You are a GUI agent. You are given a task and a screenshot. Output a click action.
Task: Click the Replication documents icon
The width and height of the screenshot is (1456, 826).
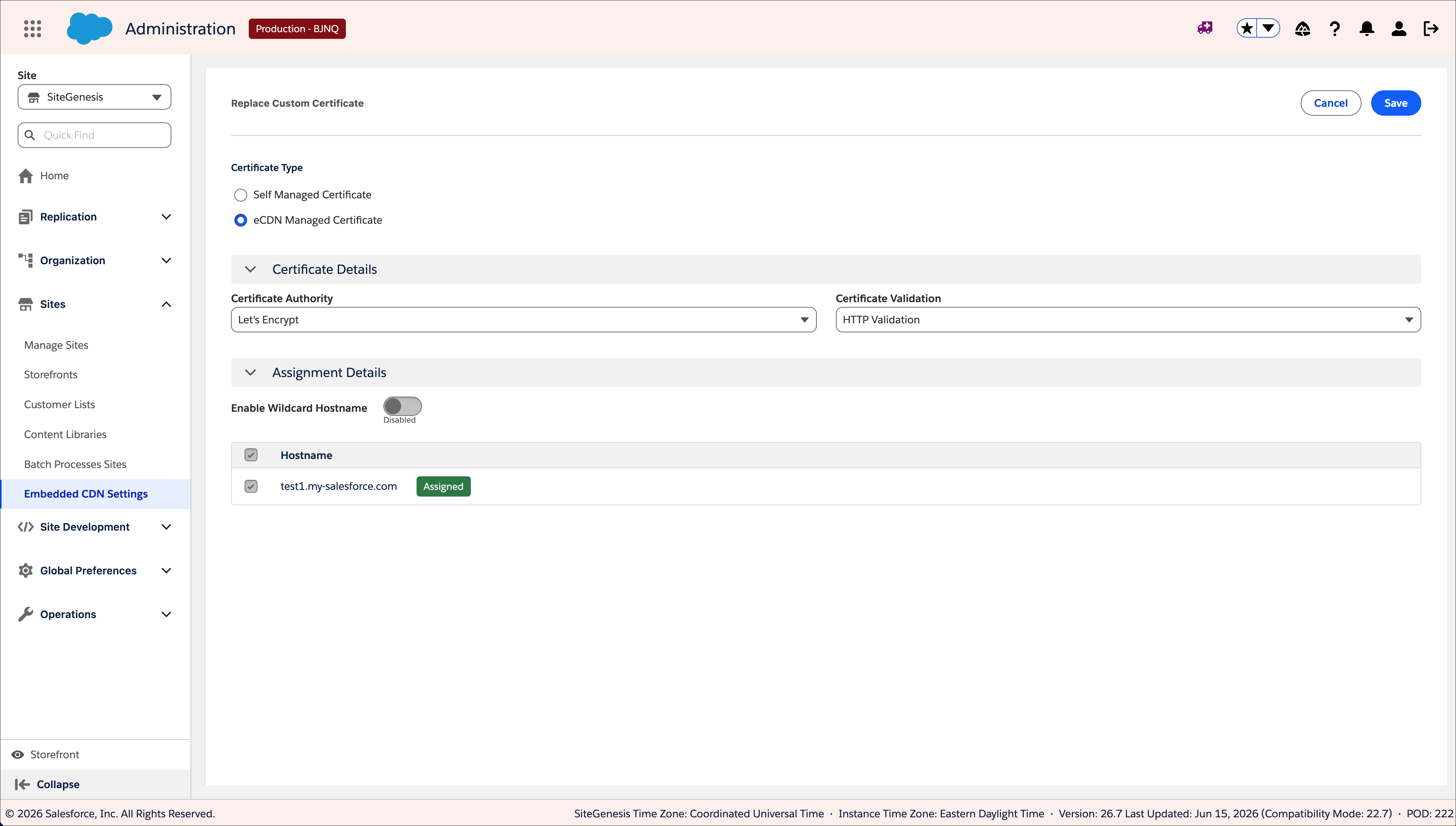25,217
